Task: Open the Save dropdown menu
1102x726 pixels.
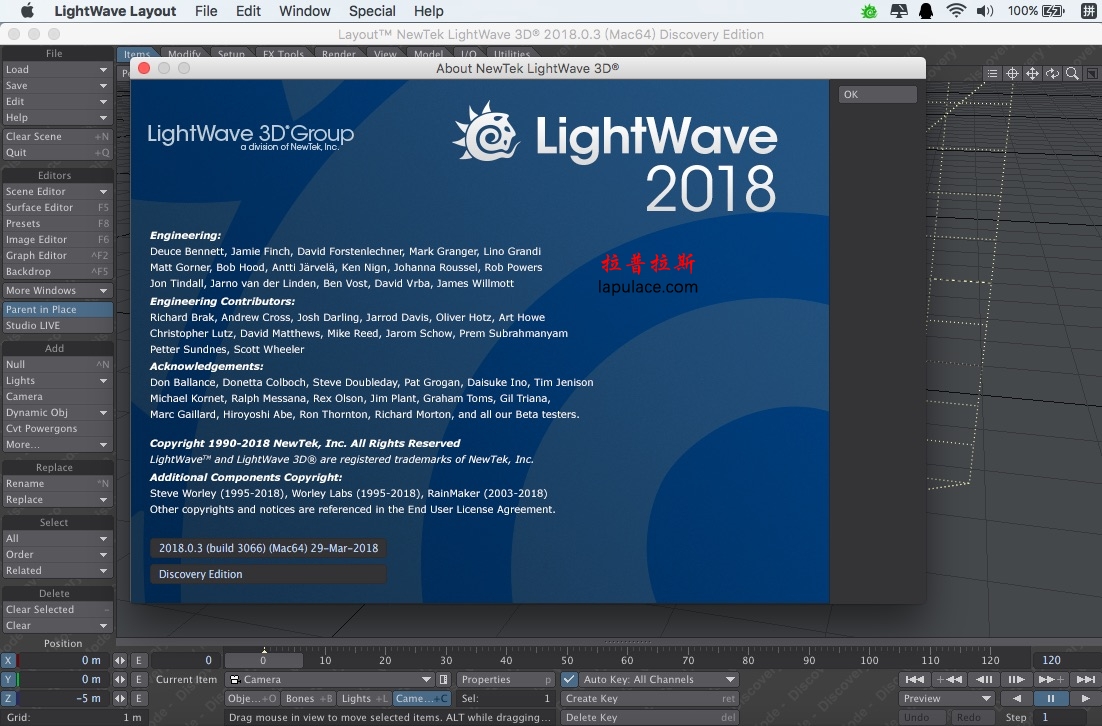Action: (x=57, y=86)
